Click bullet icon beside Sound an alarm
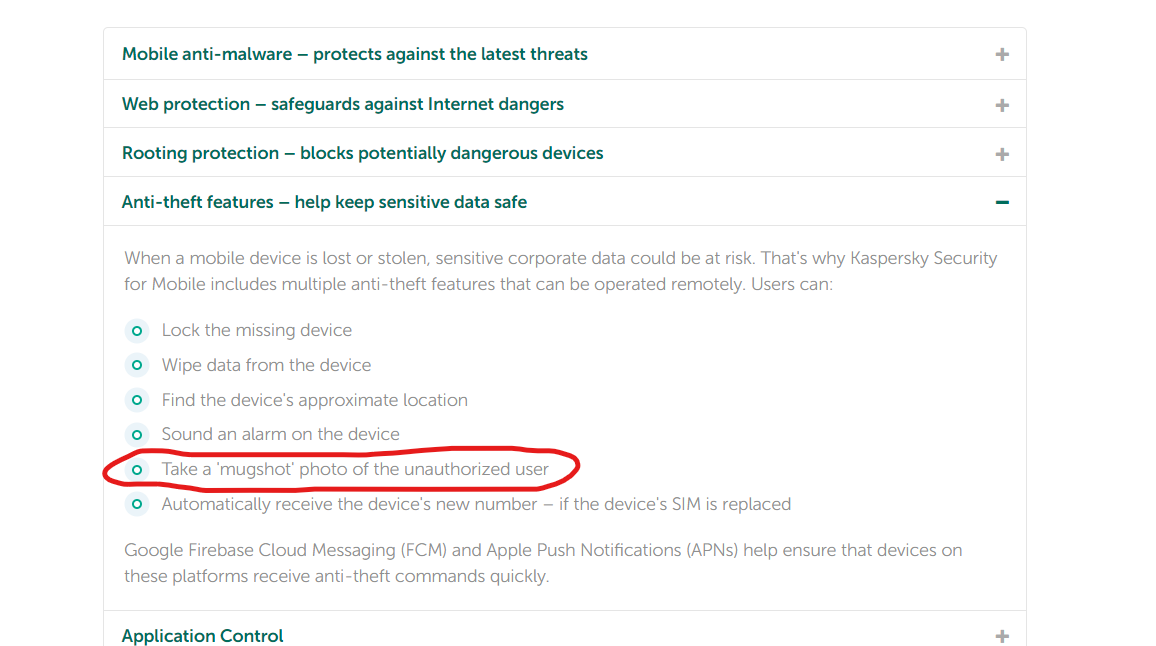This screenshot has height=646, width=1156. click(137, 435)
